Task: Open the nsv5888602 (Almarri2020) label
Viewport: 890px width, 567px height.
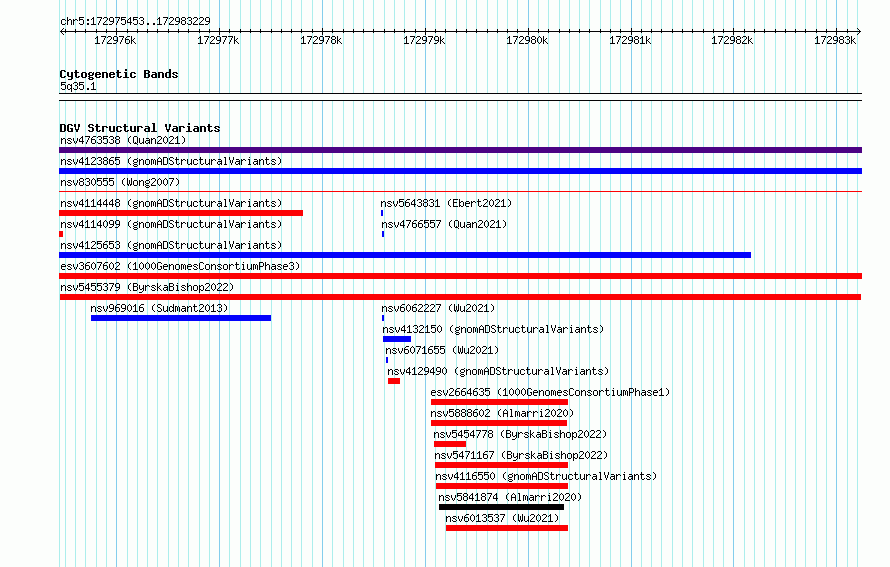Action: [x=502, y=413]
